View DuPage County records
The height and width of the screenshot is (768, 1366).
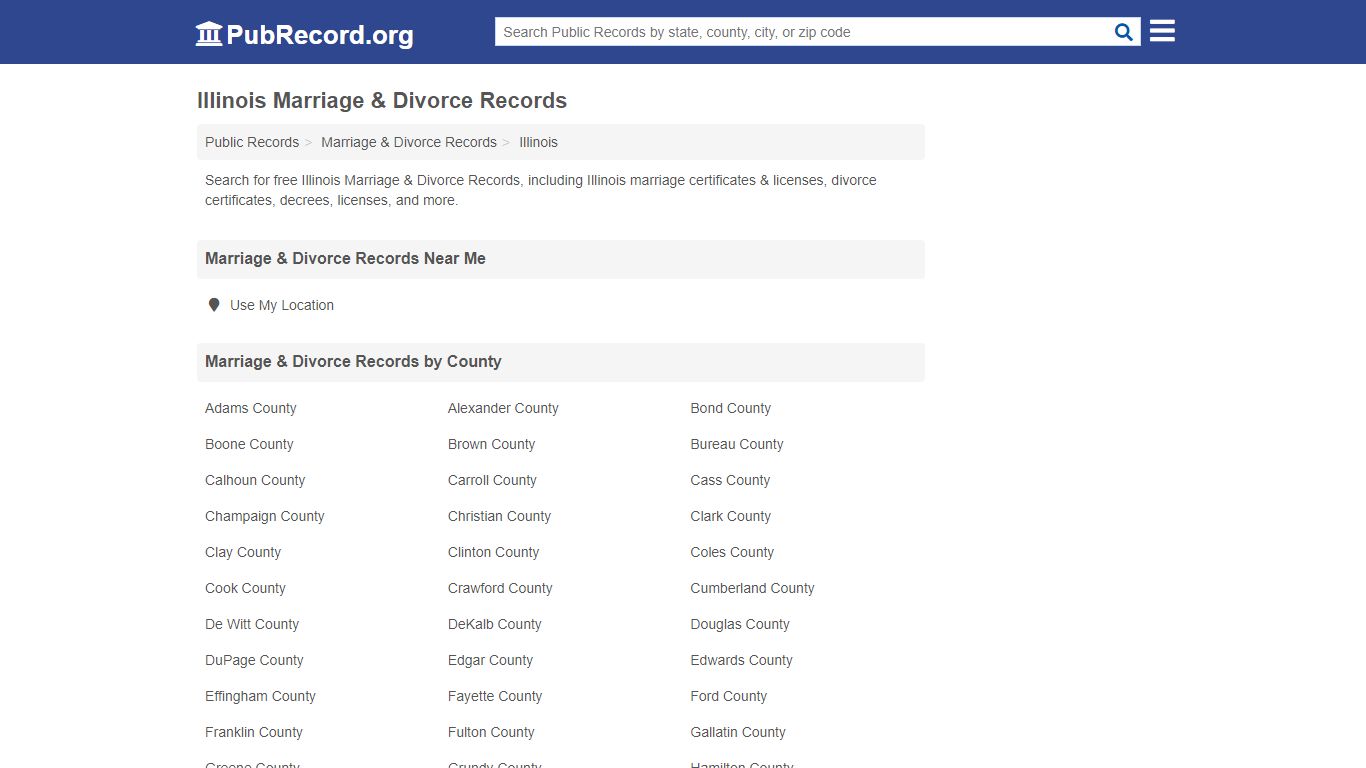click(254, 660)
